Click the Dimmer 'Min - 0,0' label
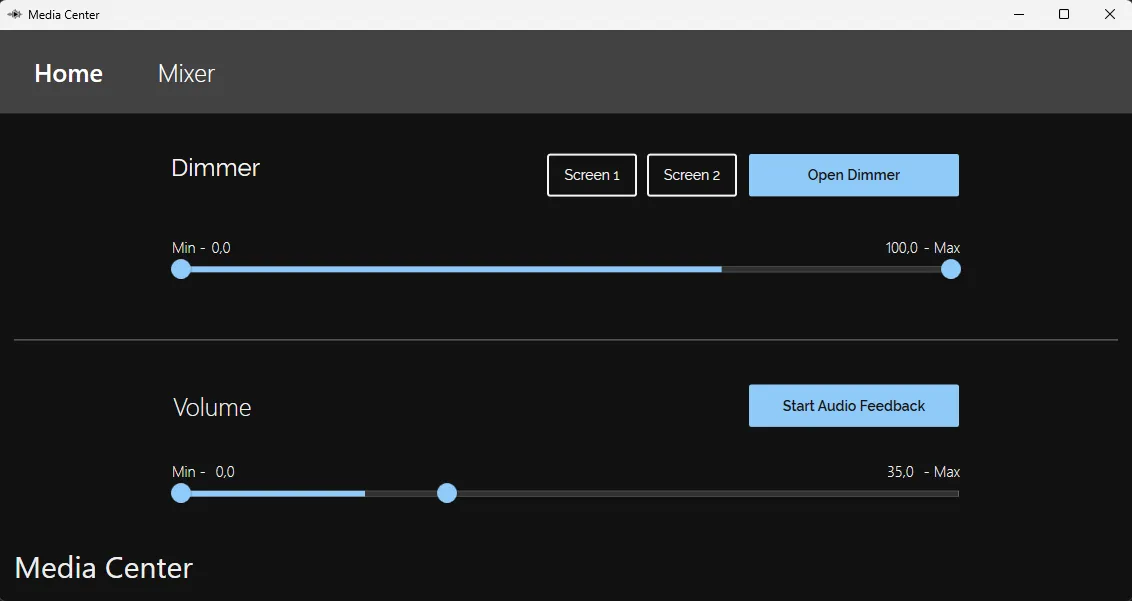Screen dimensions: 1132x601 click(x=201, y=248)
